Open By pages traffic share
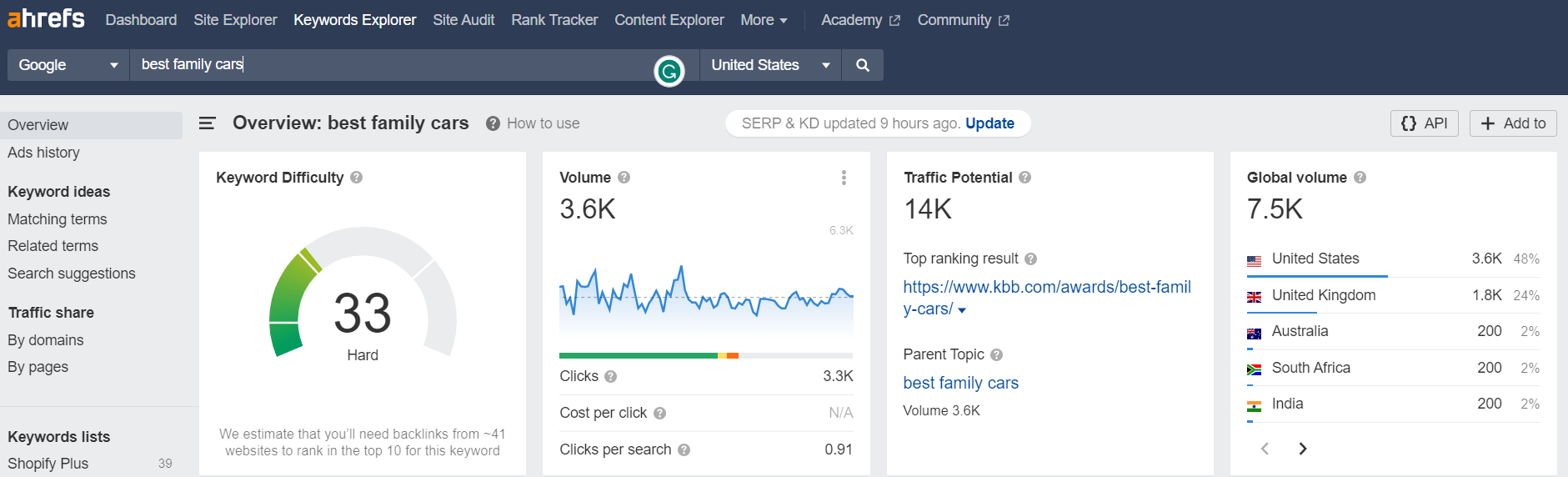1568x477 pixels. (x=38, y=367)
